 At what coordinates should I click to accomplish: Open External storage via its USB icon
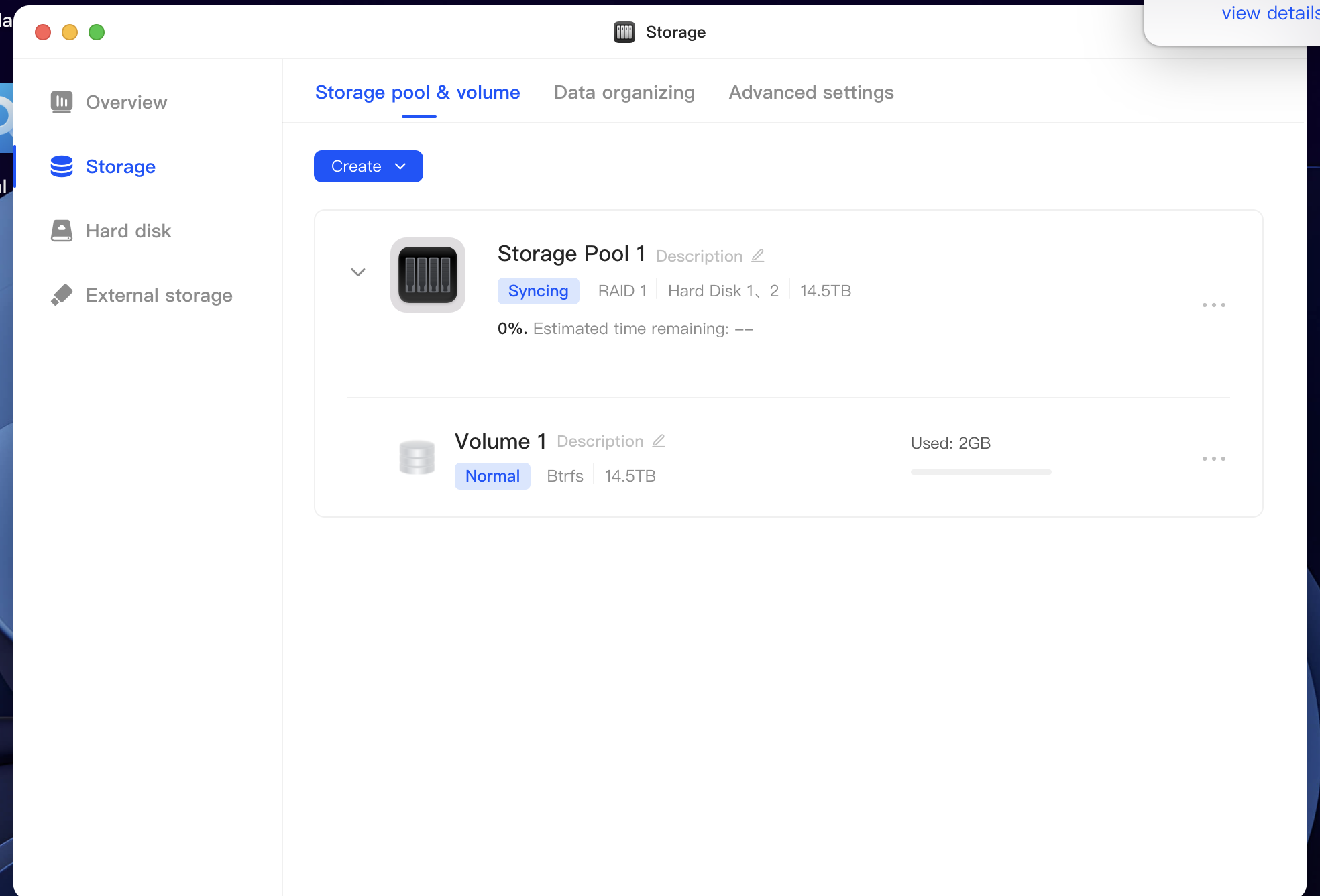pos(62,295)
